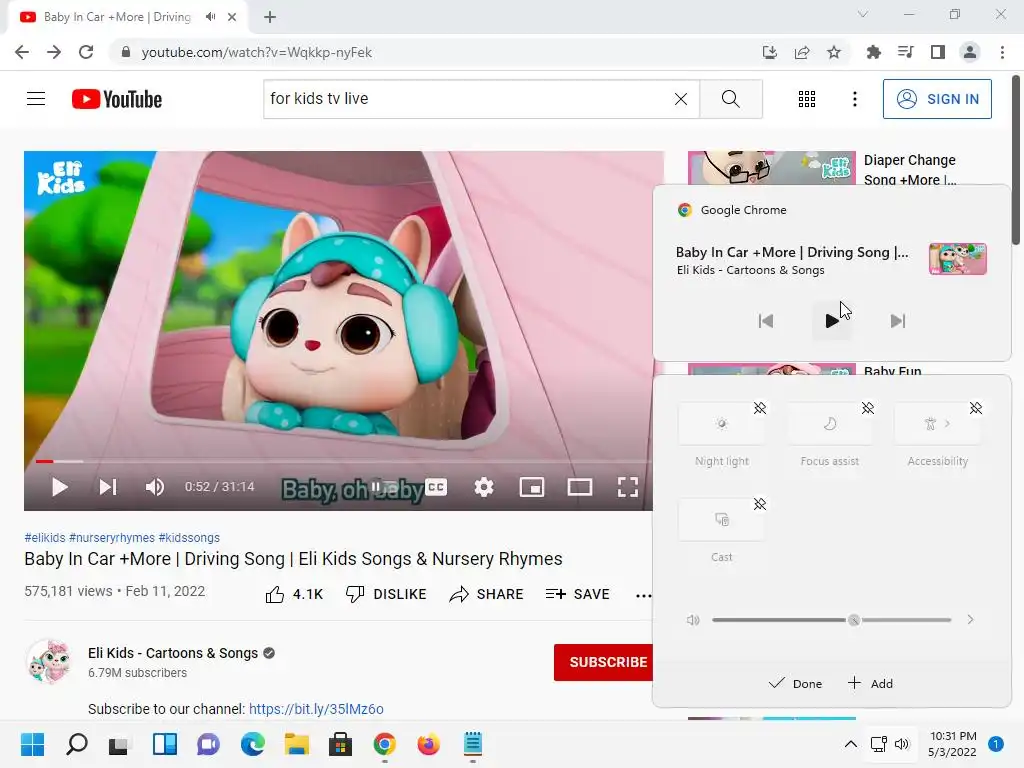1024x768 pixels.
Task: Click the #kidssongs hashtag
Action: pyautogui.click(x=189, y=537)
